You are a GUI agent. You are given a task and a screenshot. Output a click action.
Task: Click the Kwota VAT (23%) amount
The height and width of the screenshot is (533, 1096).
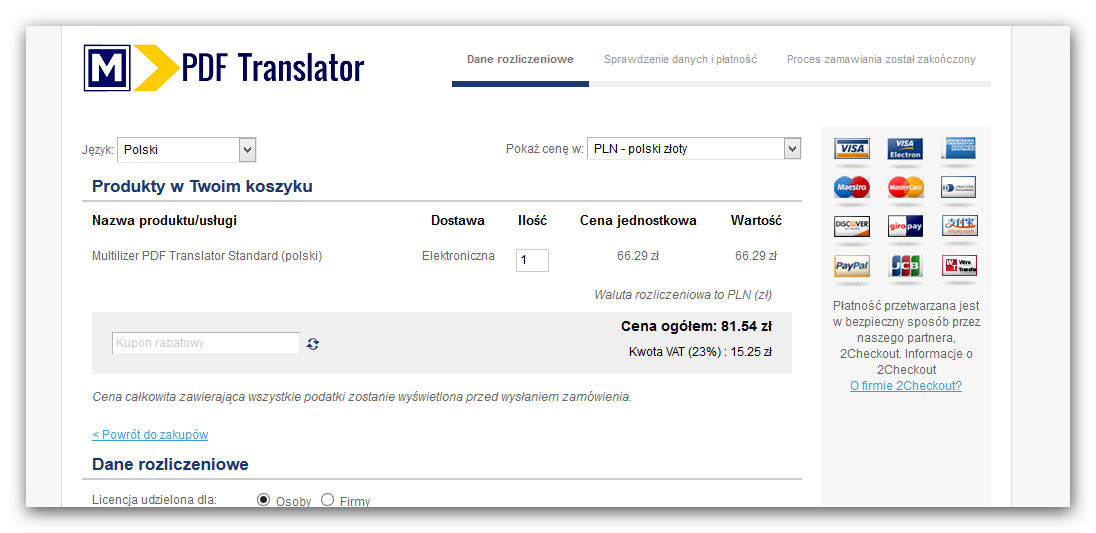click(700, 352)
